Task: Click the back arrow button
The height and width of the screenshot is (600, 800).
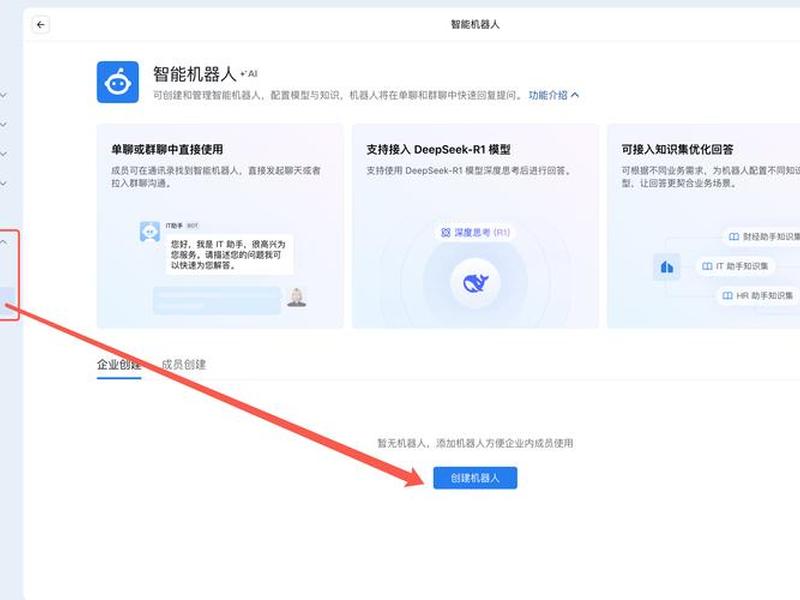Action: click(x=41, y=24)
